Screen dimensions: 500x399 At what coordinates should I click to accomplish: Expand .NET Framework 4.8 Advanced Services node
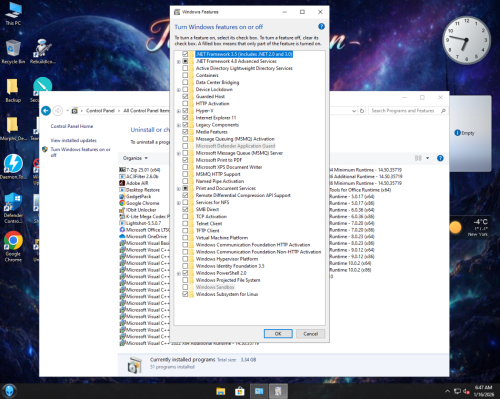(x=179, y=61)
